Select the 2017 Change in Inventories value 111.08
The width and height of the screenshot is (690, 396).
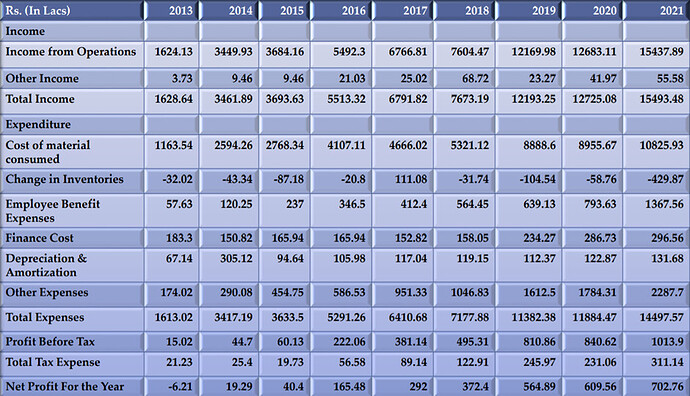[411, 180]
